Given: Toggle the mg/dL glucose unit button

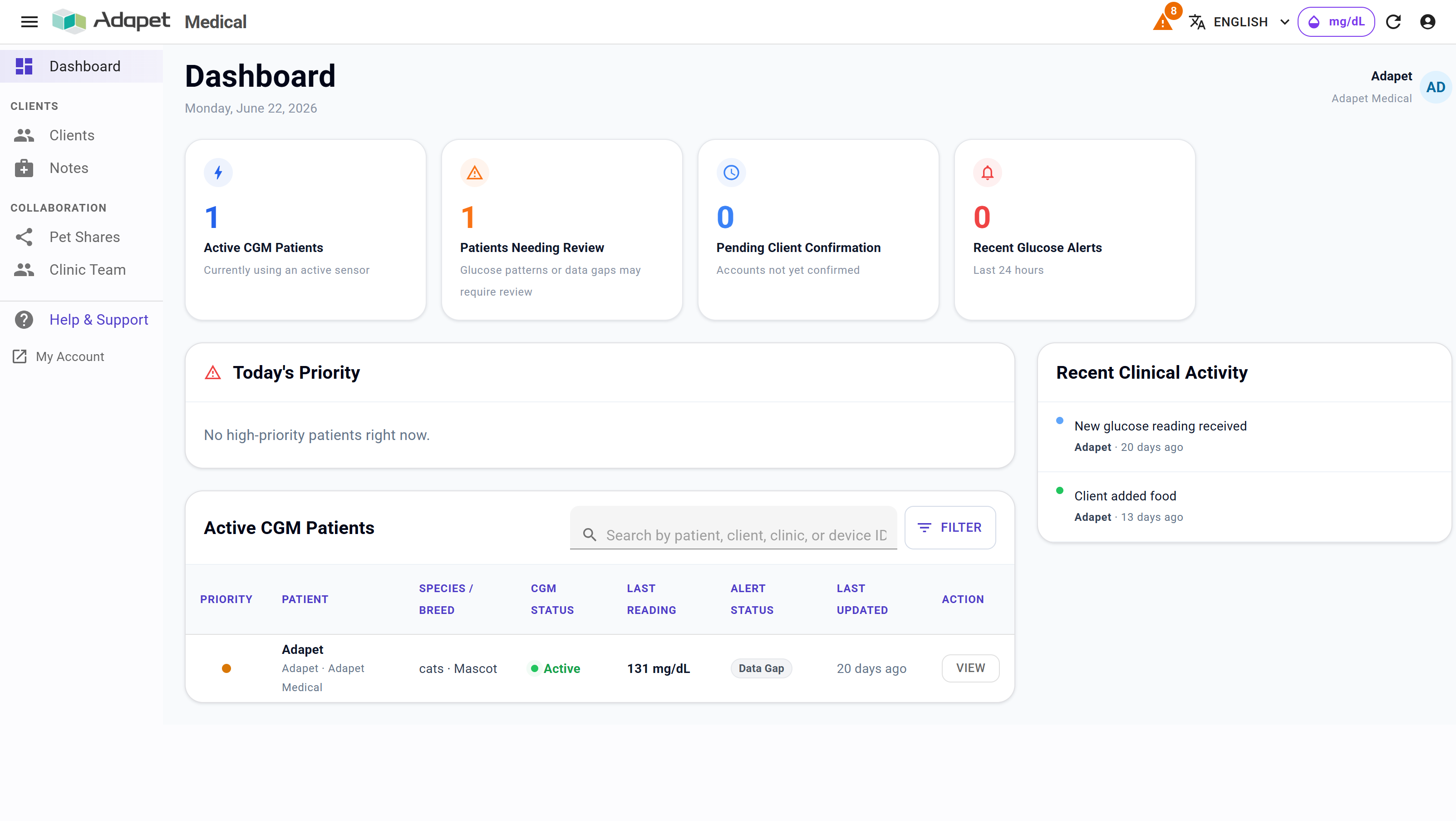Looking at the screenshot, I should [x=1336, y=21].
